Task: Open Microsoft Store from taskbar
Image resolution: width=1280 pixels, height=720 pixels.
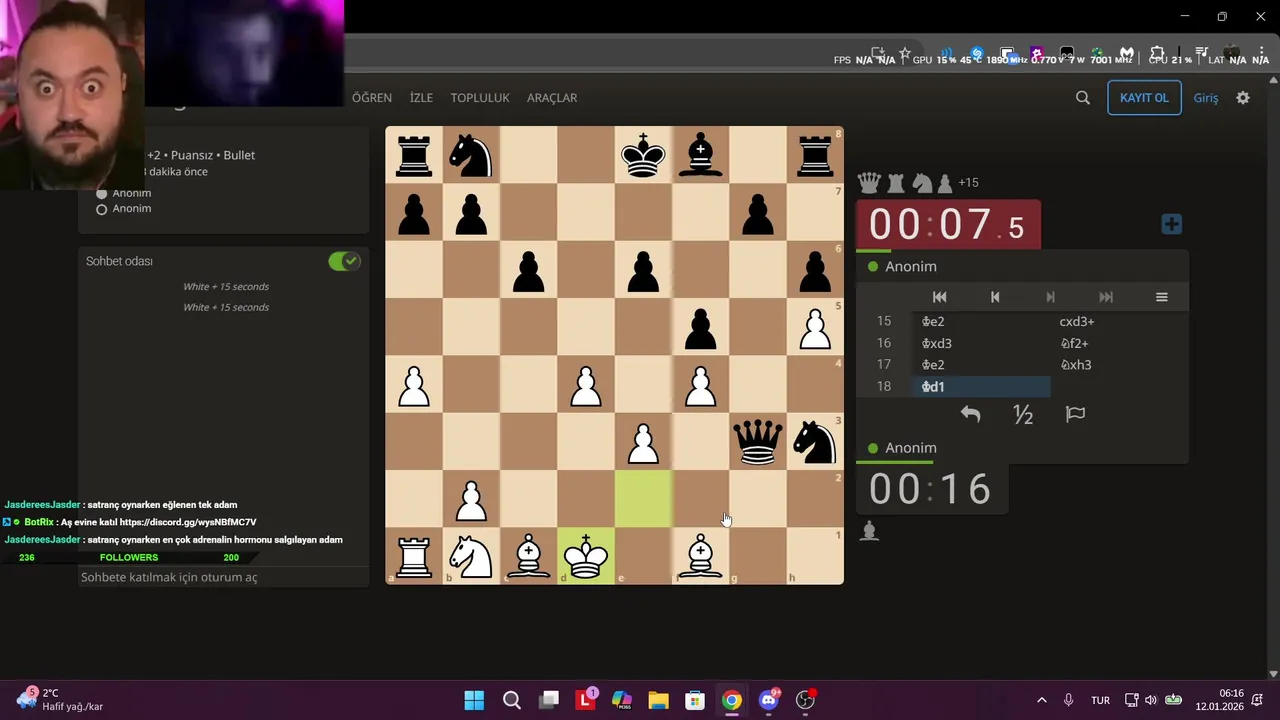Action: pos(695,700)
